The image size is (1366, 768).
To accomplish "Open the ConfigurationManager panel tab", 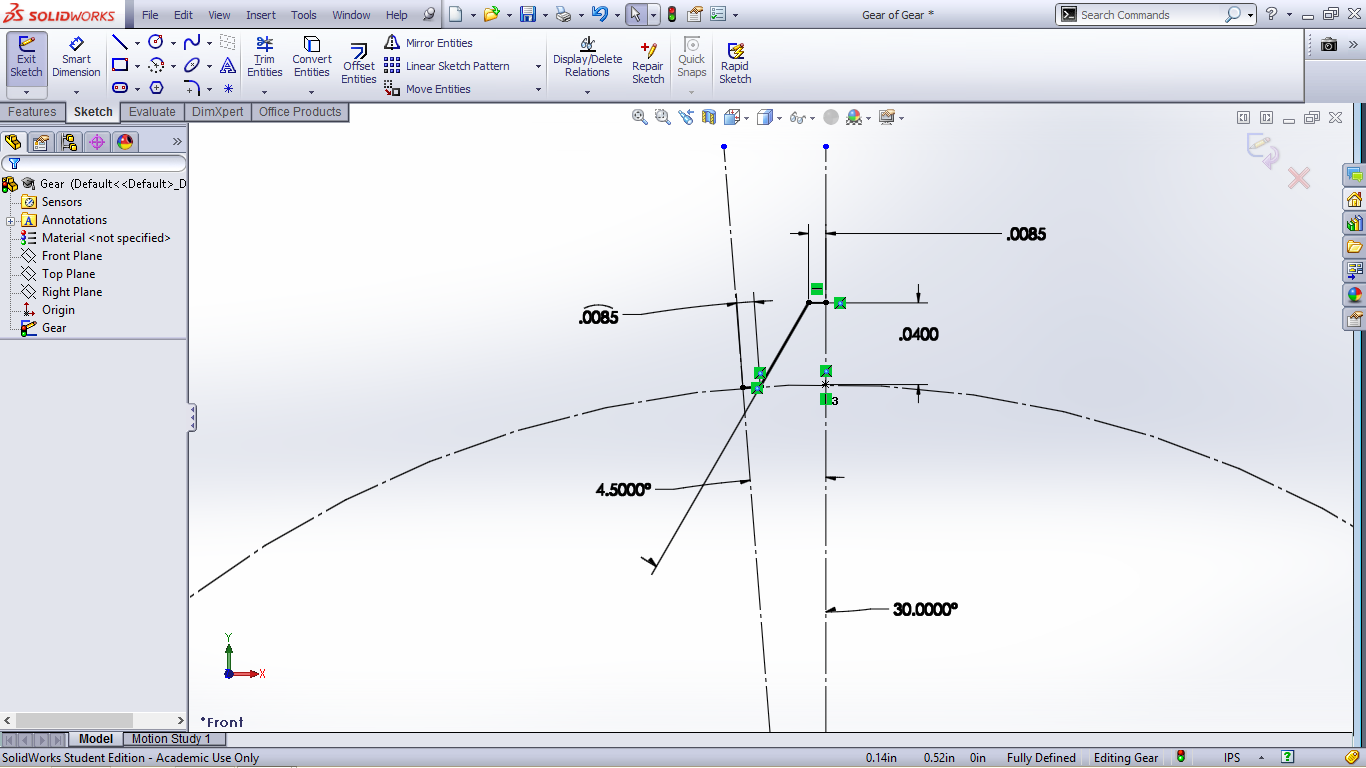I will tap(69, 142).
